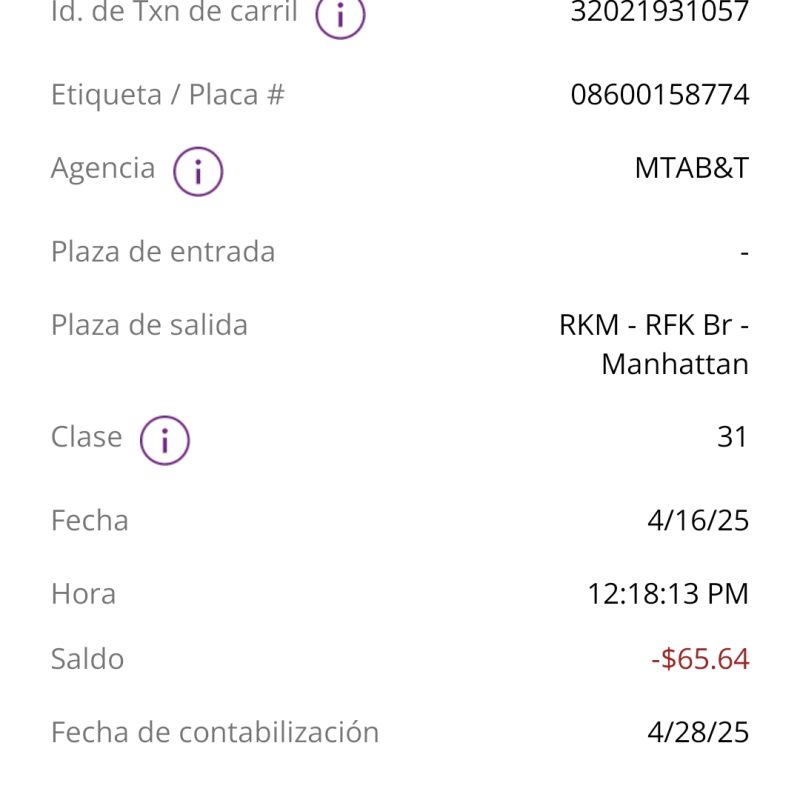Click the Hora label

coord(84,594)
